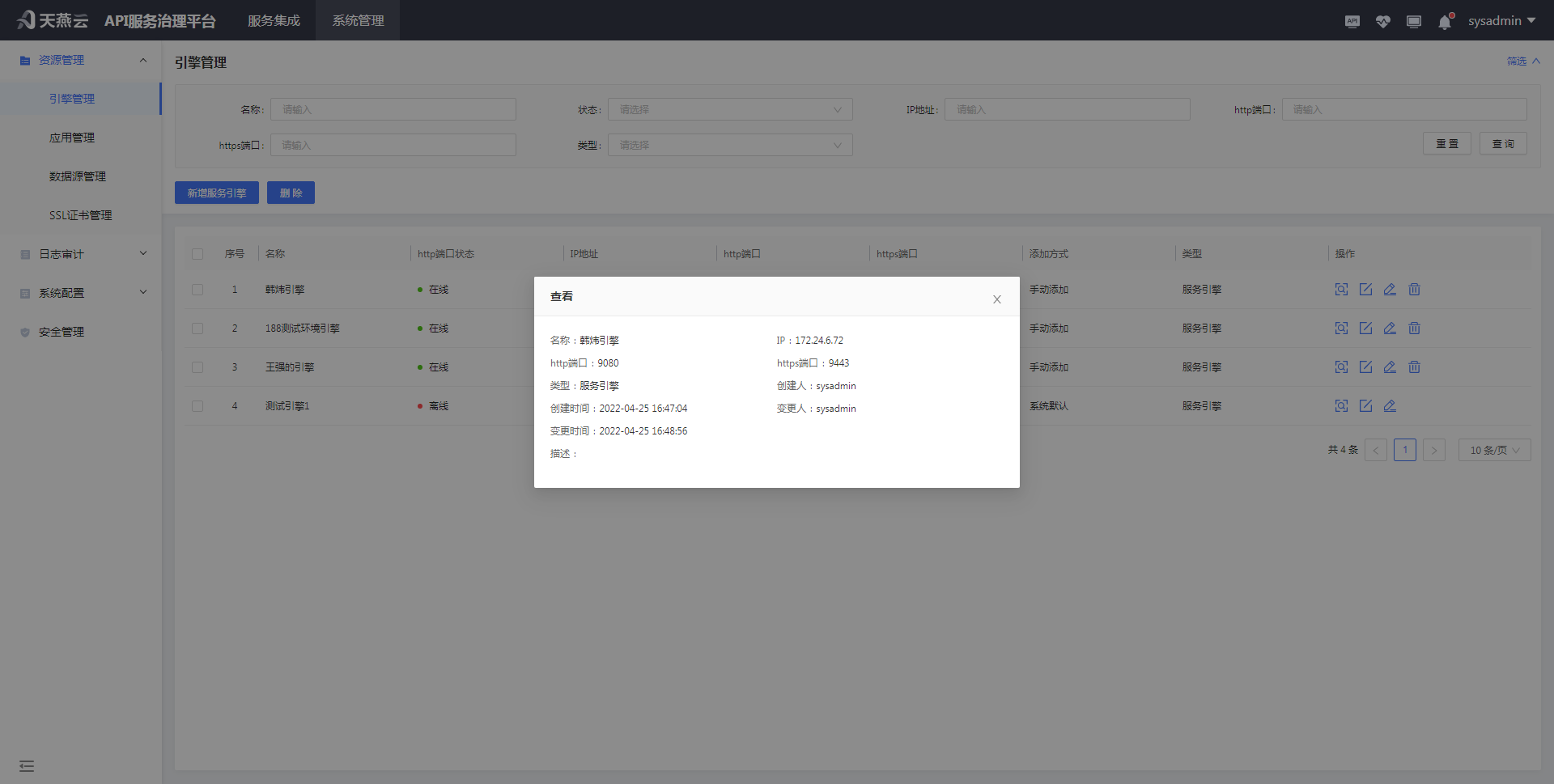This screenshot has width=1554, height=784.
Task: Delete 王强的引擎 using the trash icon
Action: [1414, 367]
